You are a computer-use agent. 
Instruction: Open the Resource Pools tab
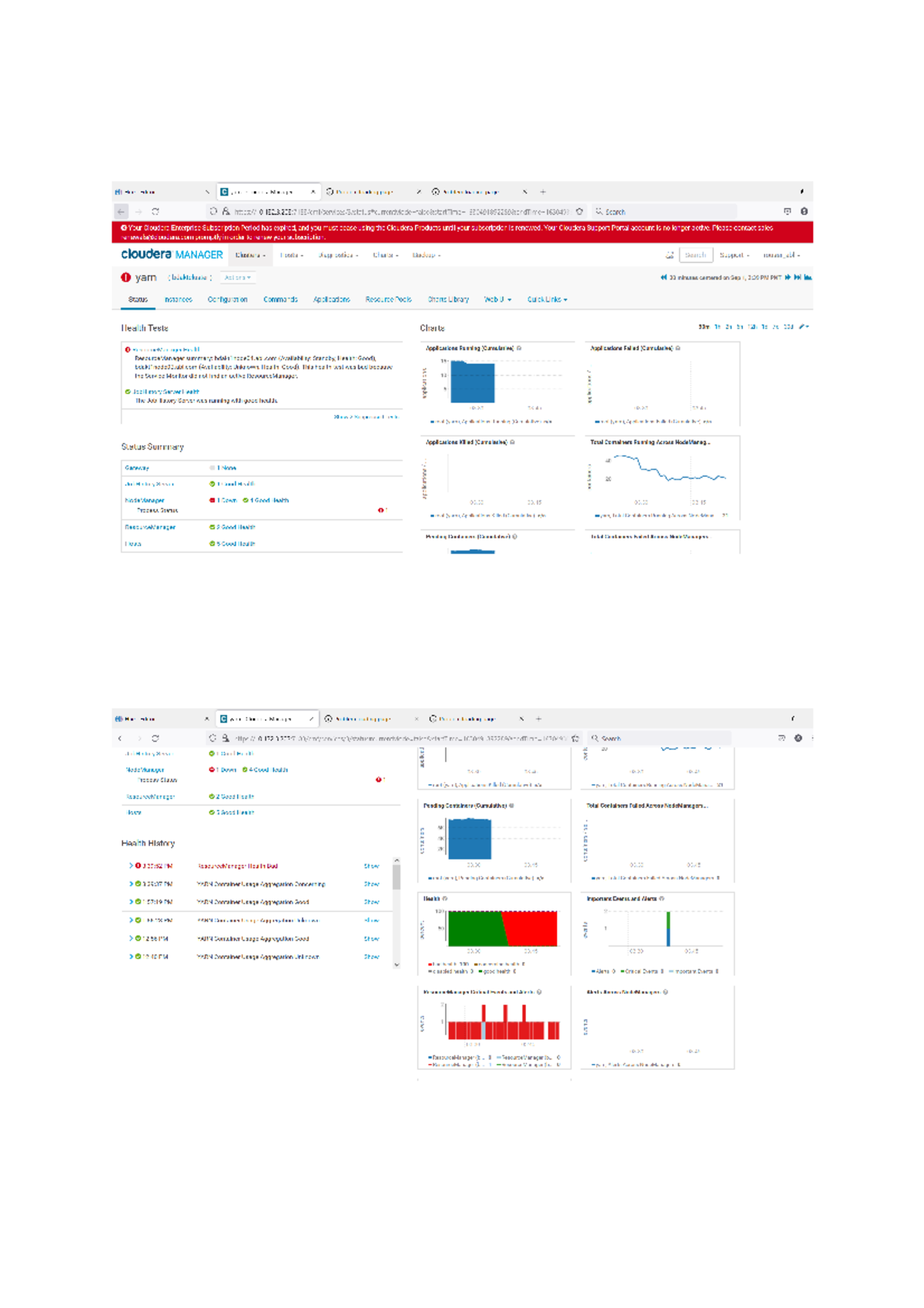(388, 300)
